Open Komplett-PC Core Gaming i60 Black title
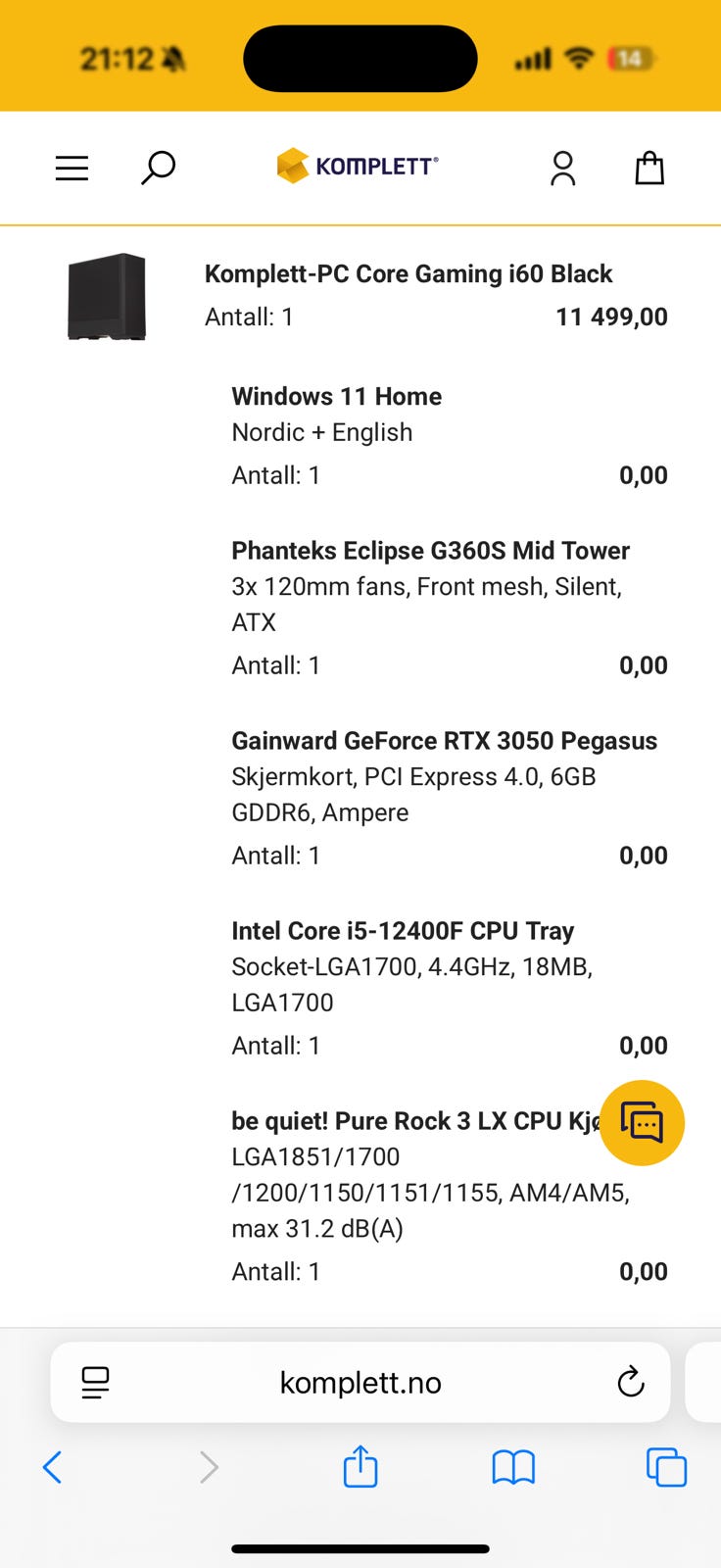Screen dimensions: 721x1568 (x=409, y=273)
